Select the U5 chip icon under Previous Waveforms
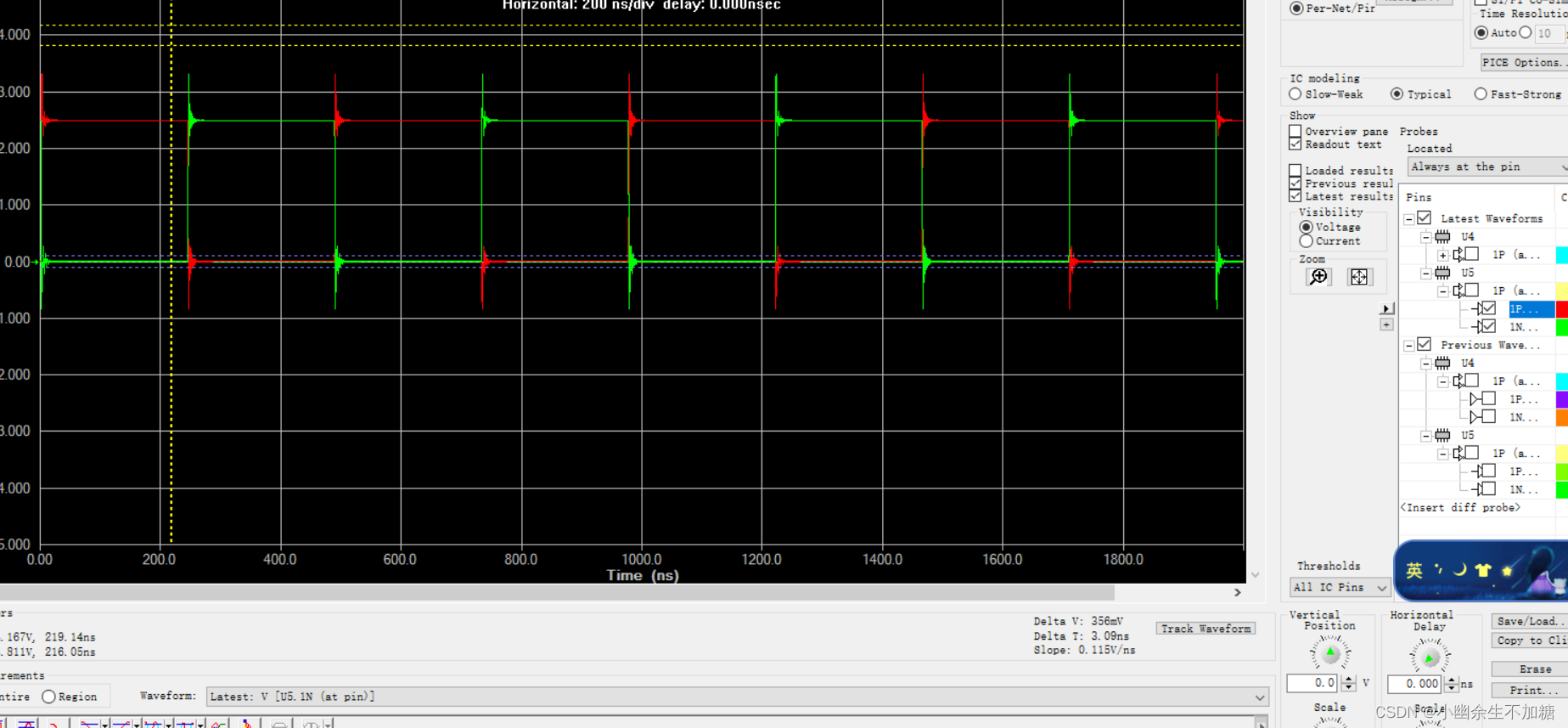Image resolution: width=1568 pixels, height=728 pixels. point(1442,435)
